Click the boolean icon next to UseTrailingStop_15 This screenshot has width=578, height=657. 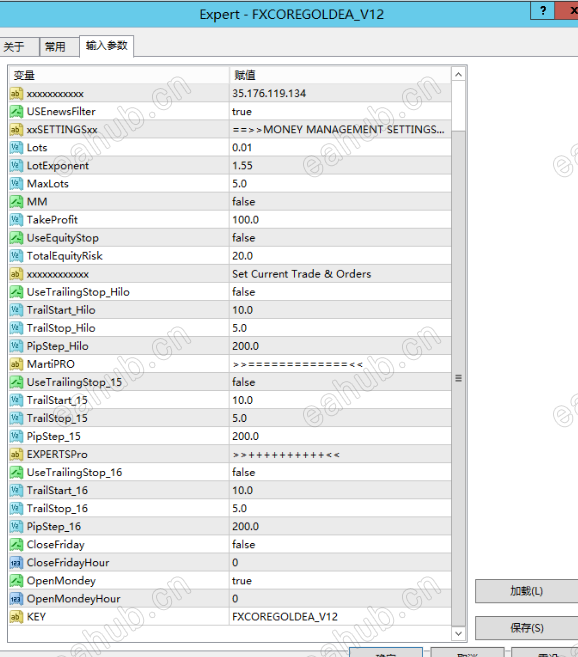[16, 382]
